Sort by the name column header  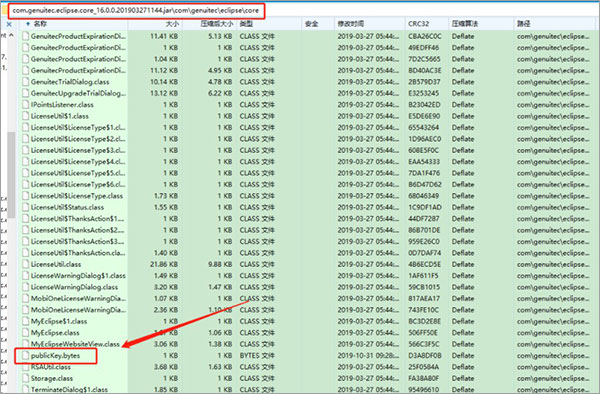coord(40,24)
